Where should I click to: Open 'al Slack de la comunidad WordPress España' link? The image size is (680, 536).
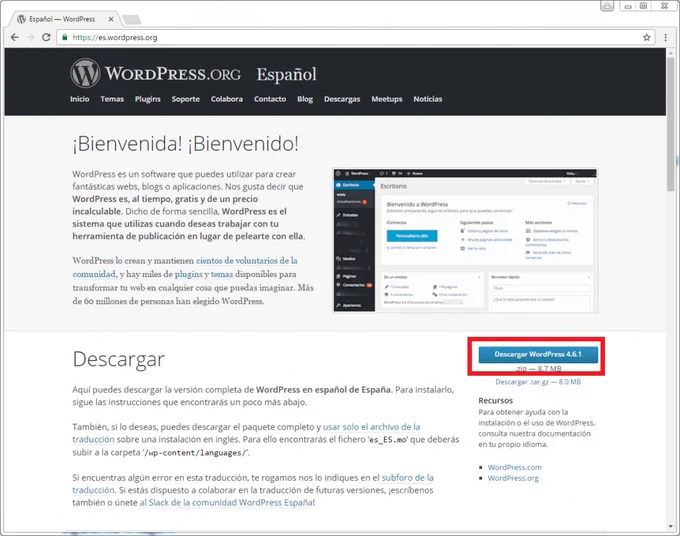click(x=226, y=503)
